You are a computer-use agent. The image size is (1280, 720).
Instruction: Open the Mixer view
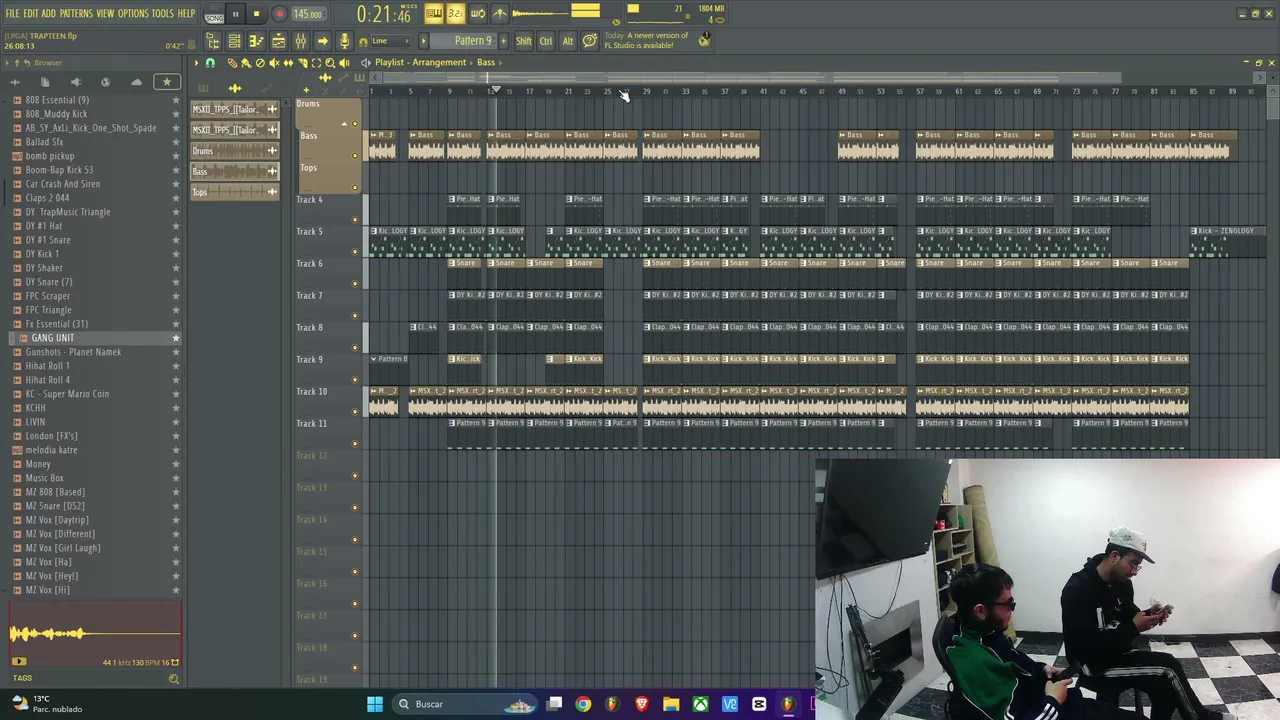pos(300,41)
